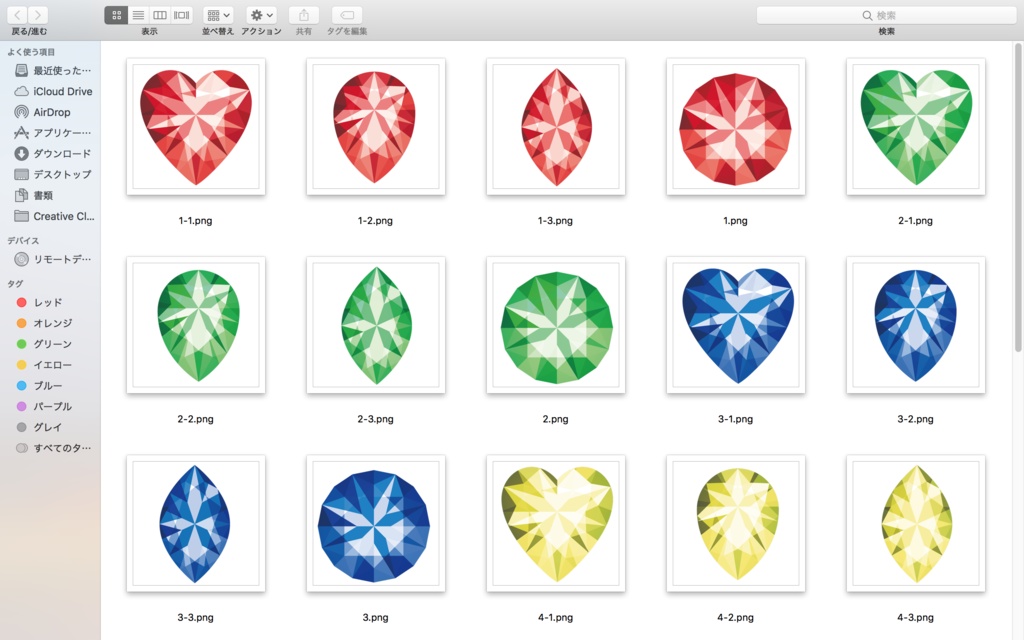1024x640 pixels.
Task: Click the file name 2-3.png
Action: click(x=376, y=419)
